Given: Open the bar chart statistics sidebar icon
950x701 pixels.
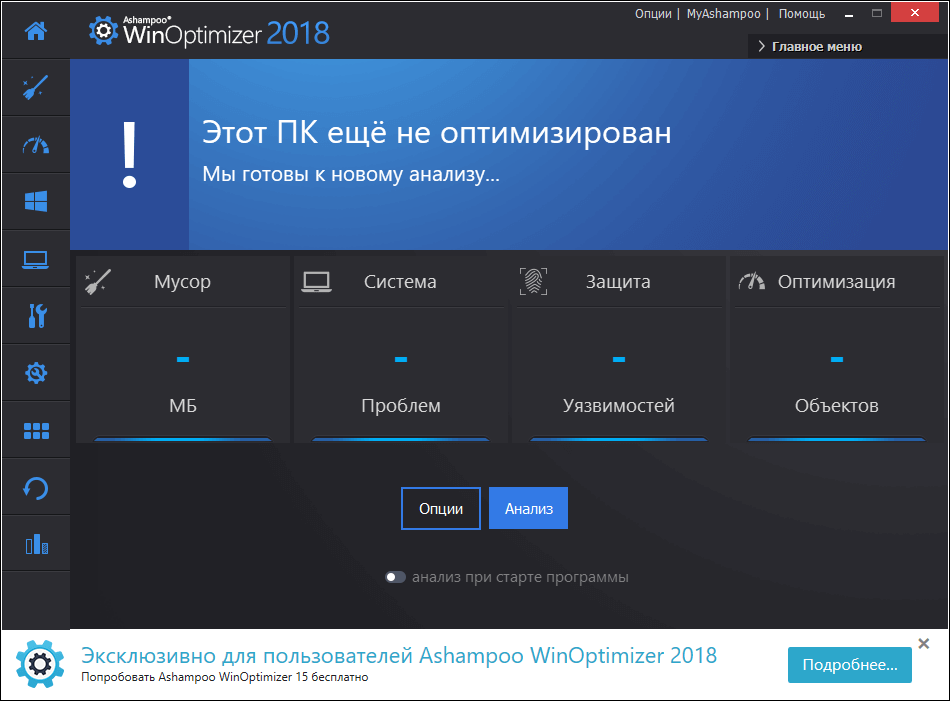Looking at the screenshot, I should pyautogui.click(x=36, y=544).
